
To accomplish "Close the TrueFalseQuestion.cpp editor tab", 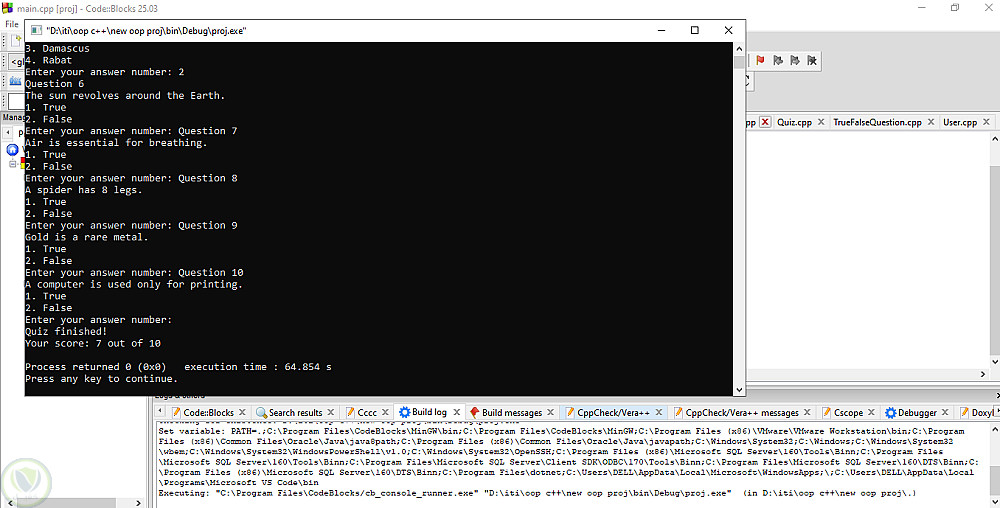I will tap(930, 122).
